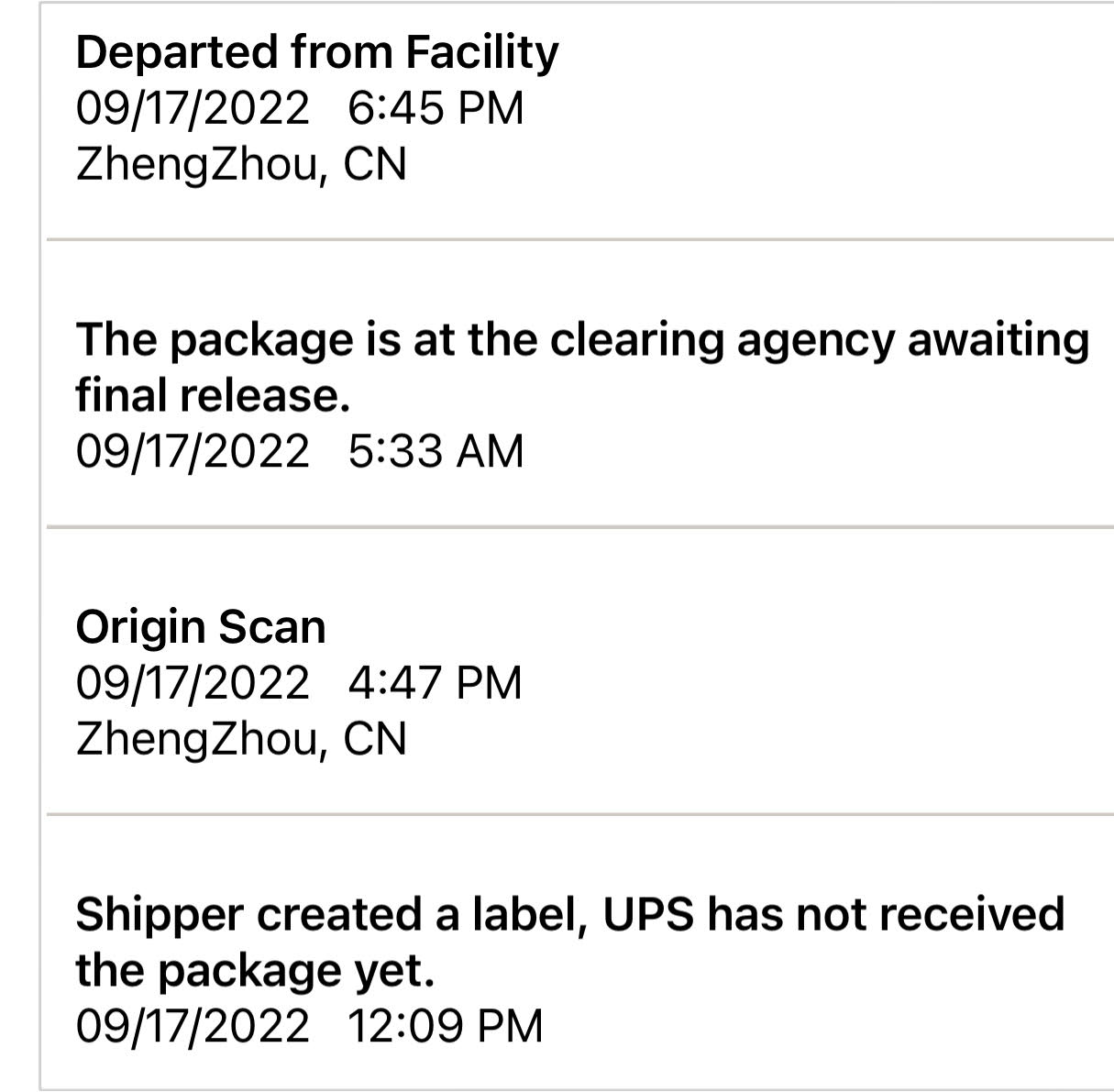Click the "Departed from Facility" status heading
This screenshot has height=1092, width=1114.
(x=316, y=52)
